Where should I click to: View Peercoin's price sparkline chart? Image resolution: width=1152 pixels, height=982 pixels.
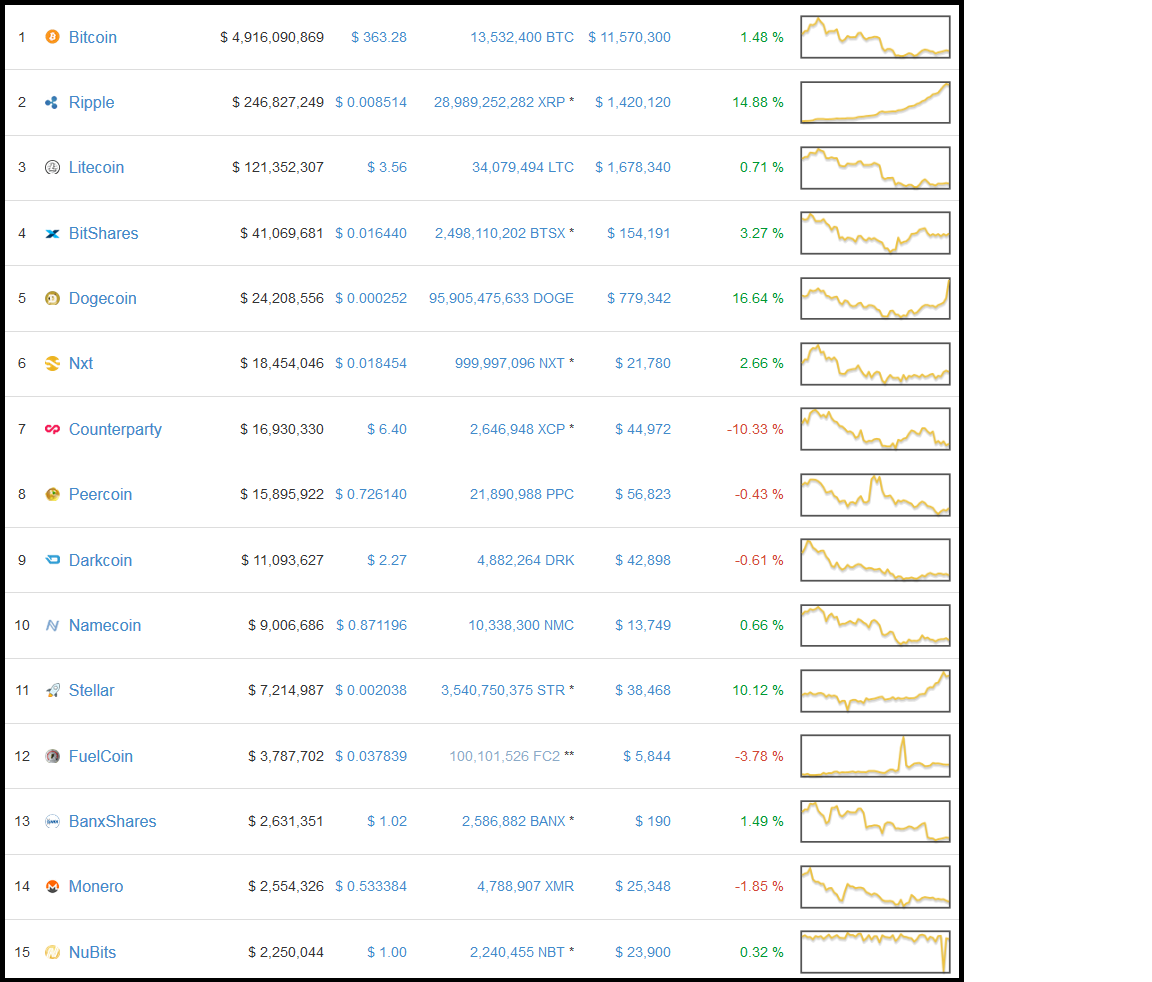pos(875,494)
